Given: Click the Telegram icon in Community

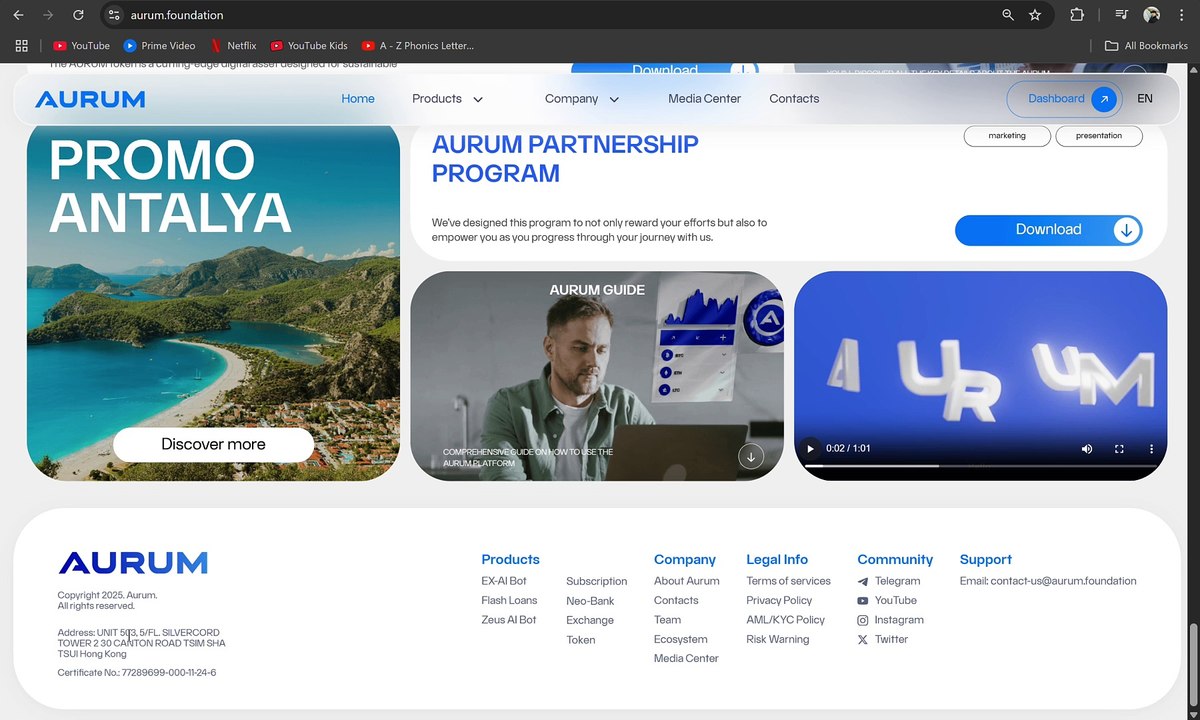Looking at the screenshot, I should 863,581.
